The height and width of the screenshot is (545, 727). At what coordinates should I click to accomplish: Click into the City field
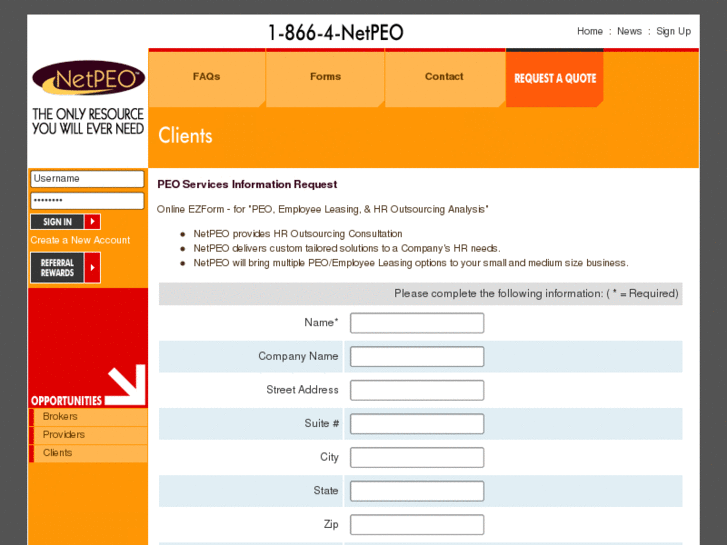coord(417,457)
